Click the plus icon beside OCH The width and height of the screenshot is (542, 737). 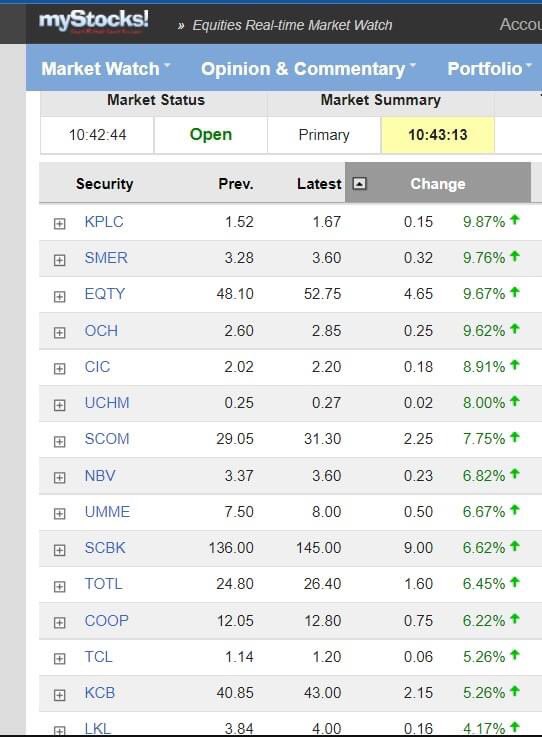[59, 332]
